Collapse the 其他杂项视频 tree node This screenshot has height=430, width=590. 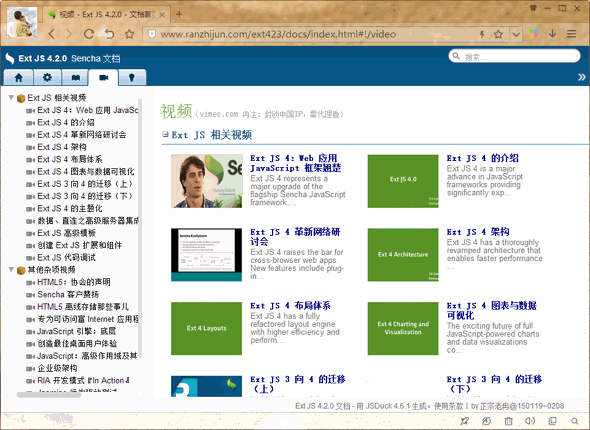(x=11, y=269)
